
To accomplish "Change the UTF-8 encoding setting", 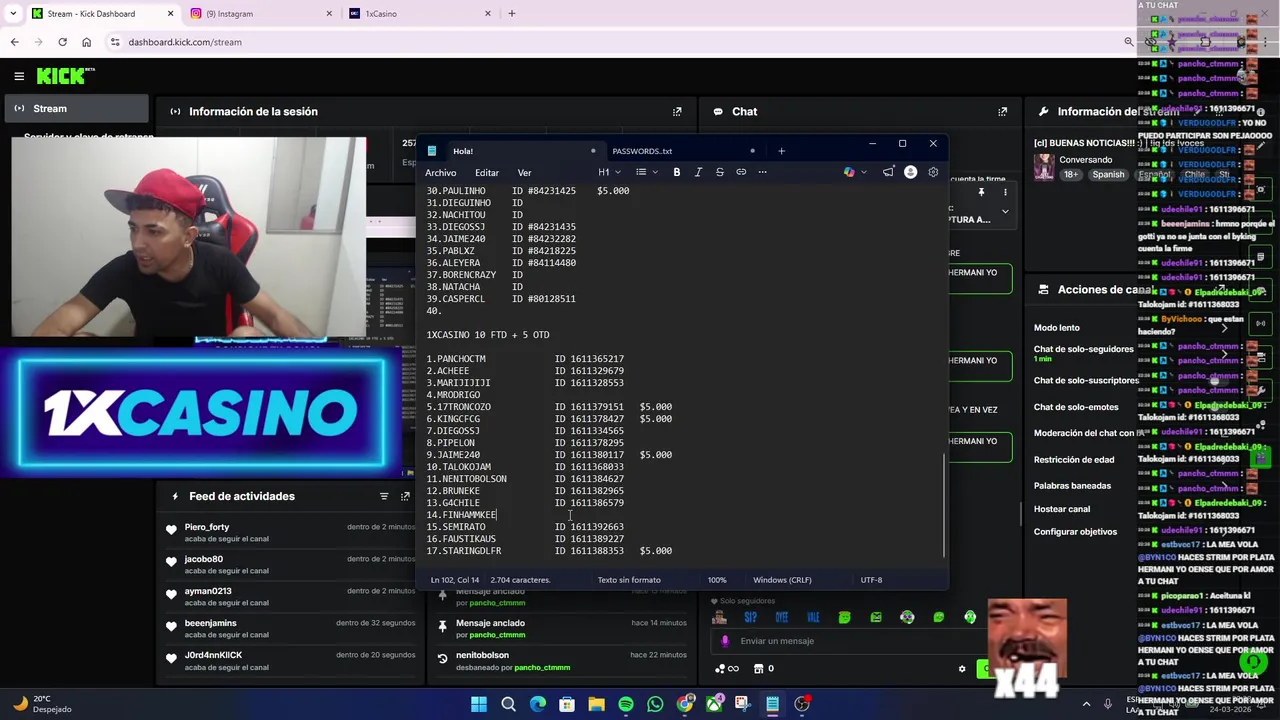I will 871,580.
